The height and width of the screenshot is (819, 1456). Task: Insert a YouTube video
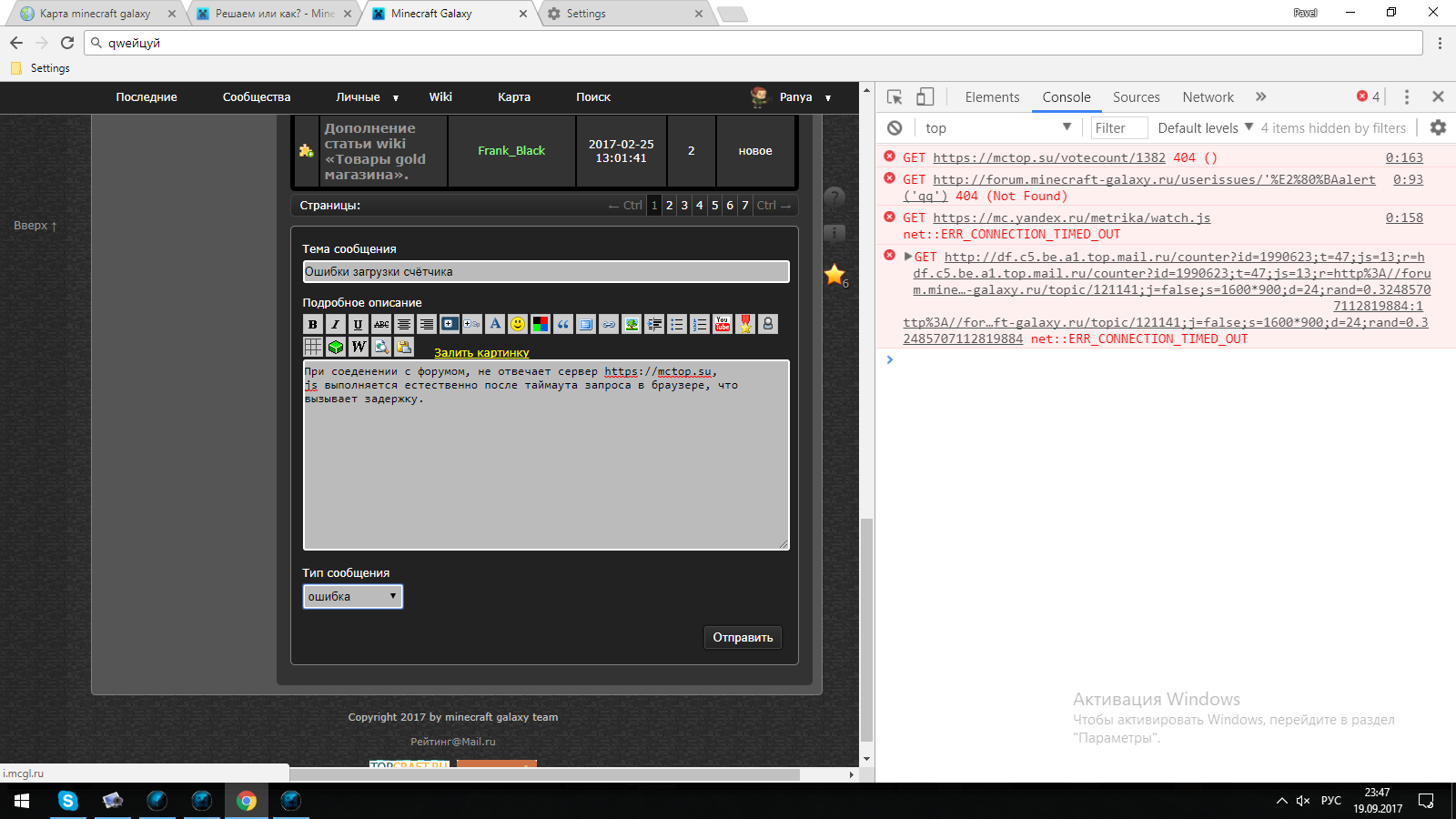pyautogui.click(x=723, y=324)
